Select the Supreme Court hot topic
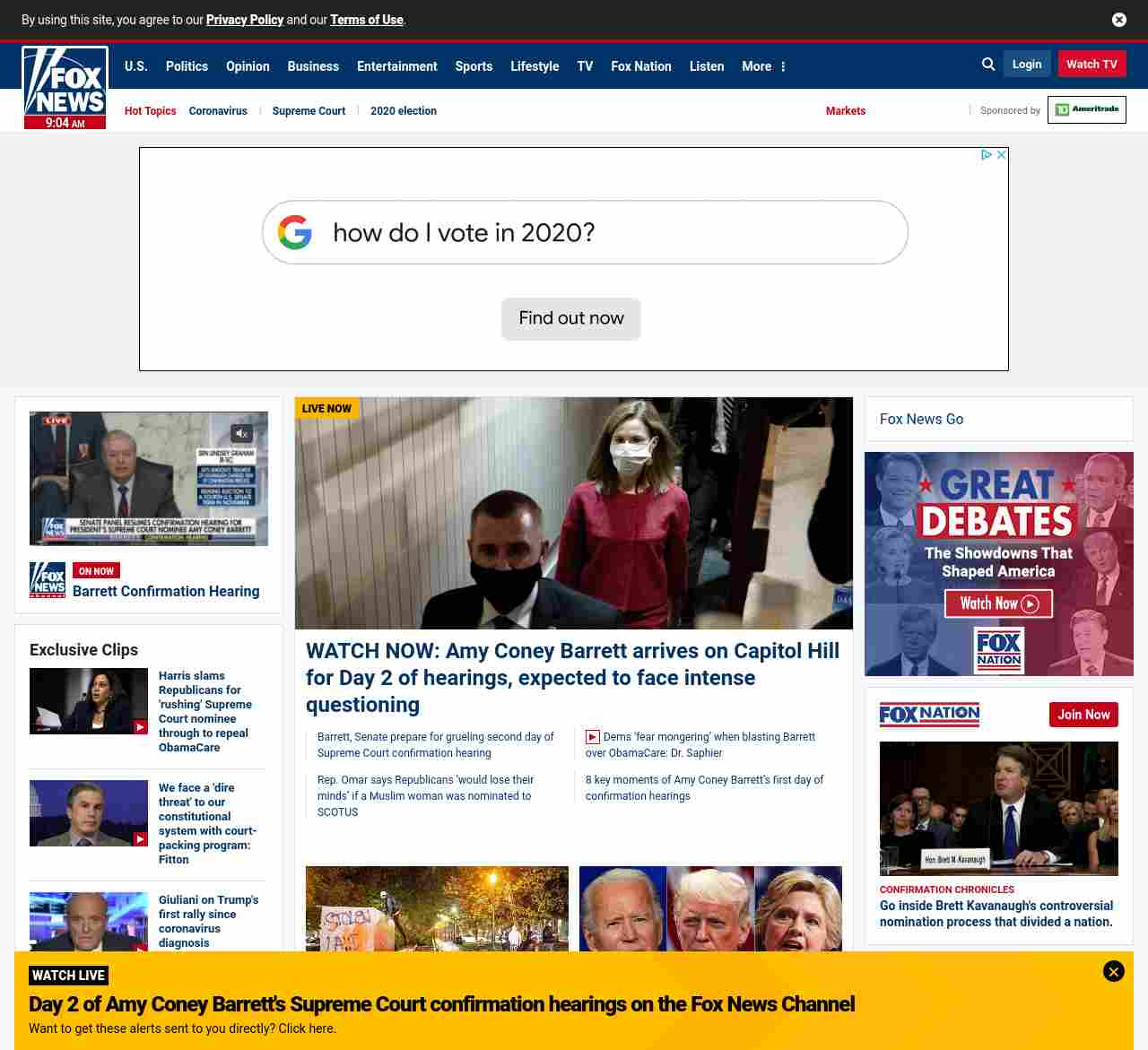Image resolution: width=1148 pixels, height=1050 pixels. pos(309,111)
